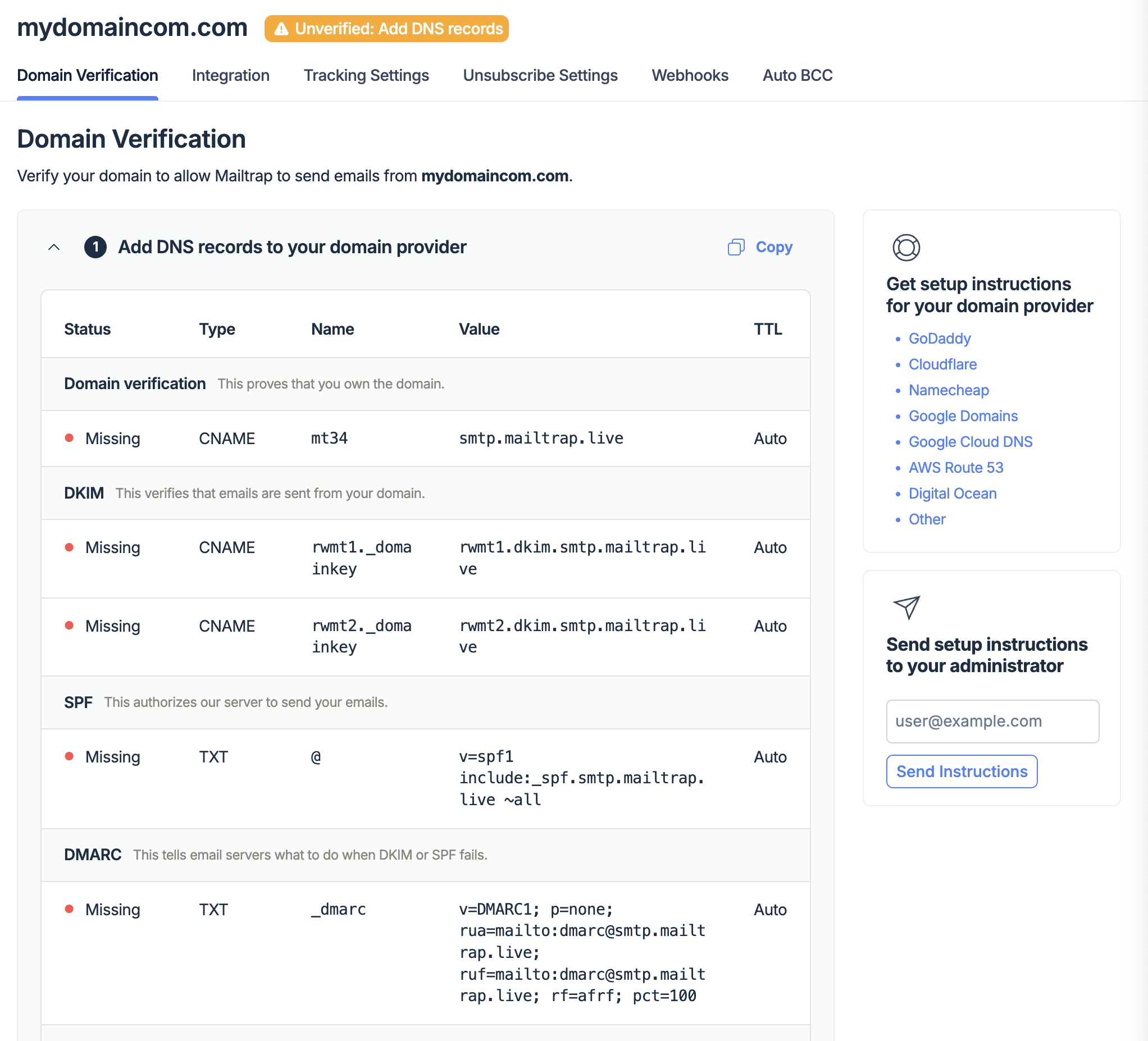Select the administrator email input field

[x=993, y=720]
